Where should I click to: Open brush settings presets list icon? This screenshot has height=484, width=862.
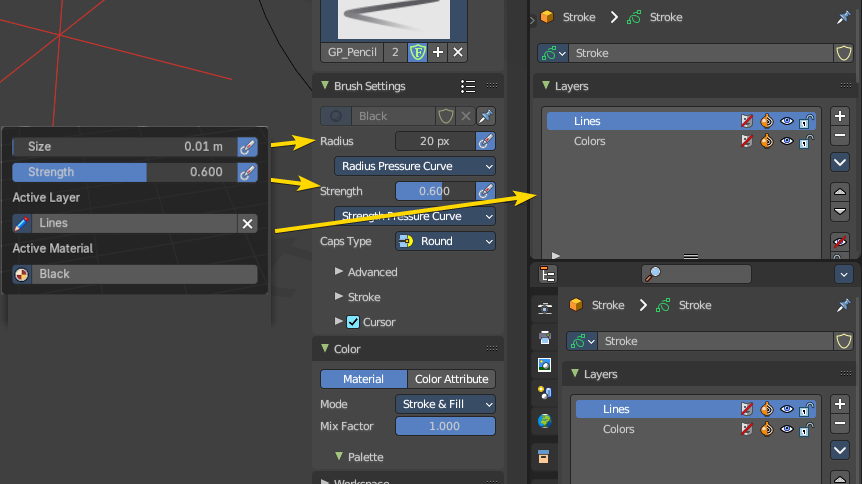[x=468, y=86]
